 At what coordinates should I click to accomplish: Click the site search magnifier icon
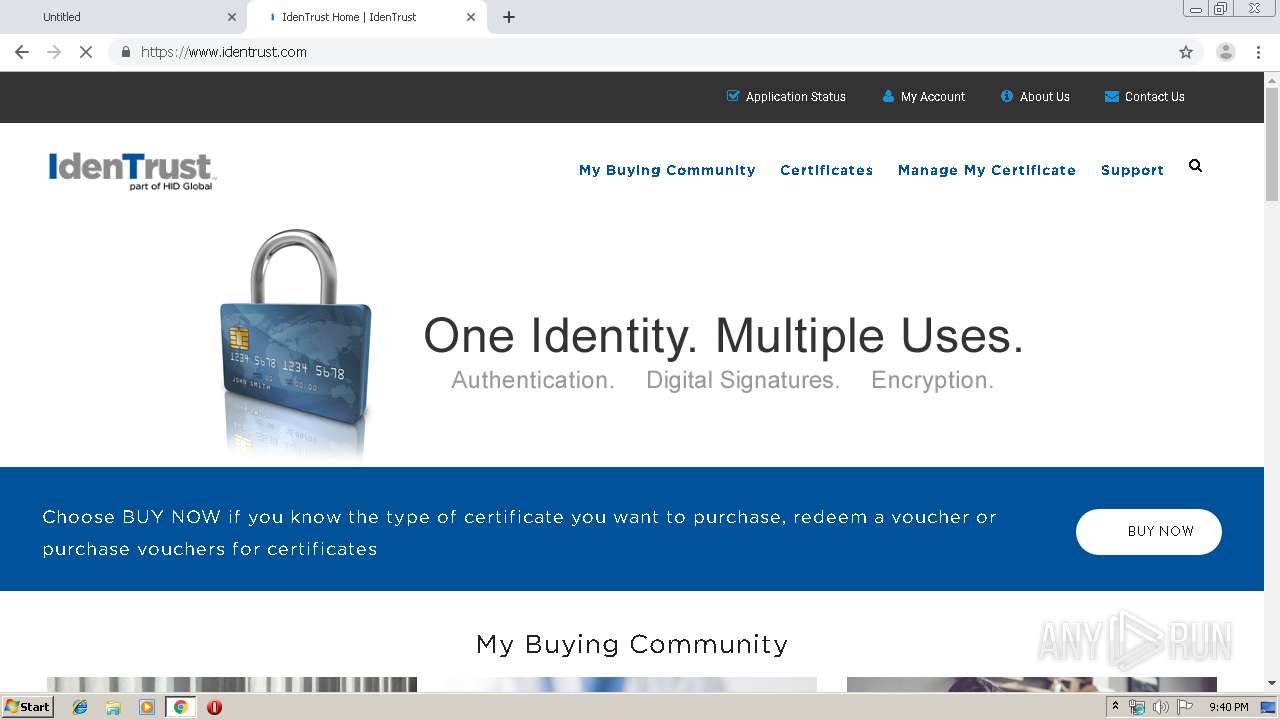point(1195,166)
